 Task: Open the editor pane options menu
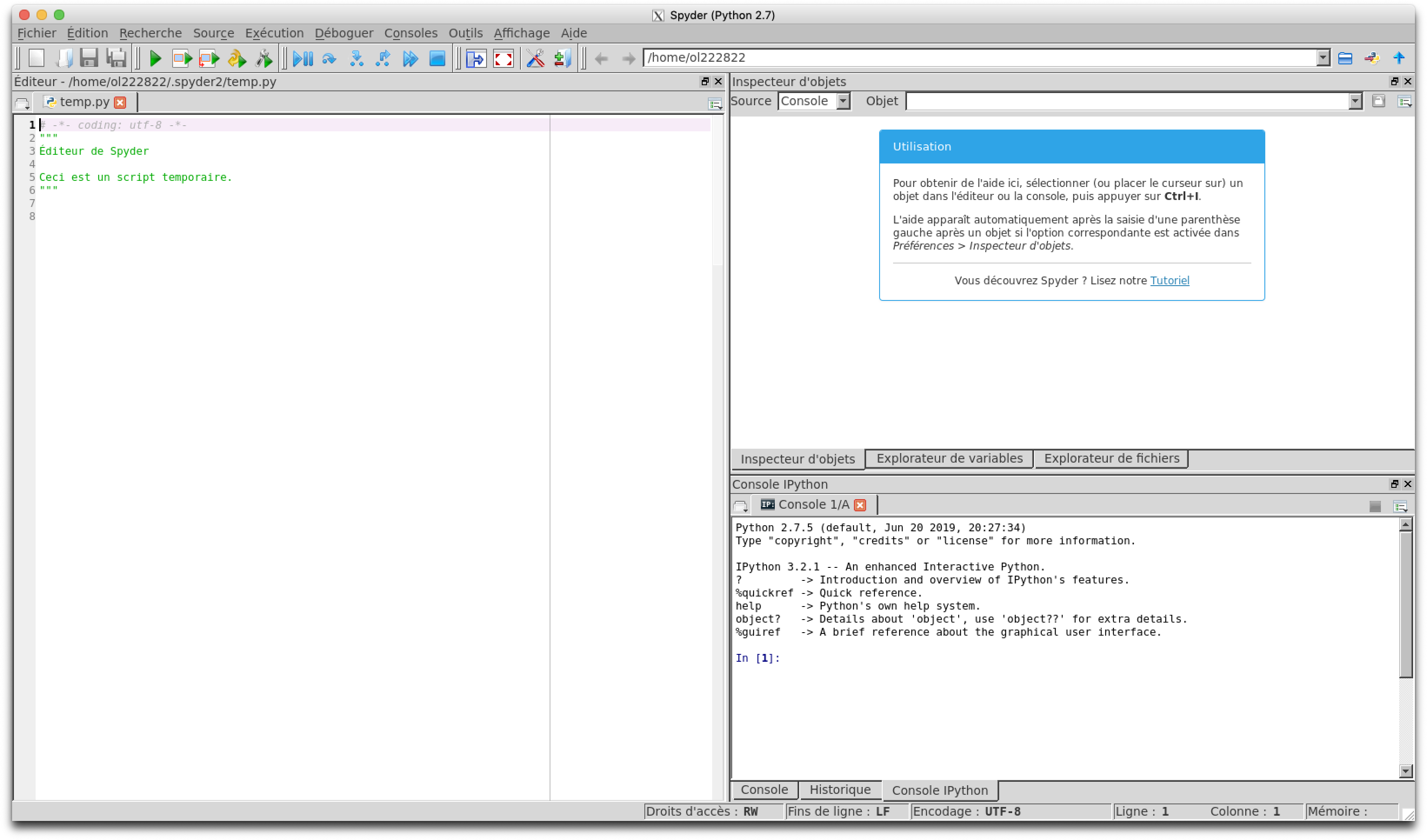coord(715,103)
